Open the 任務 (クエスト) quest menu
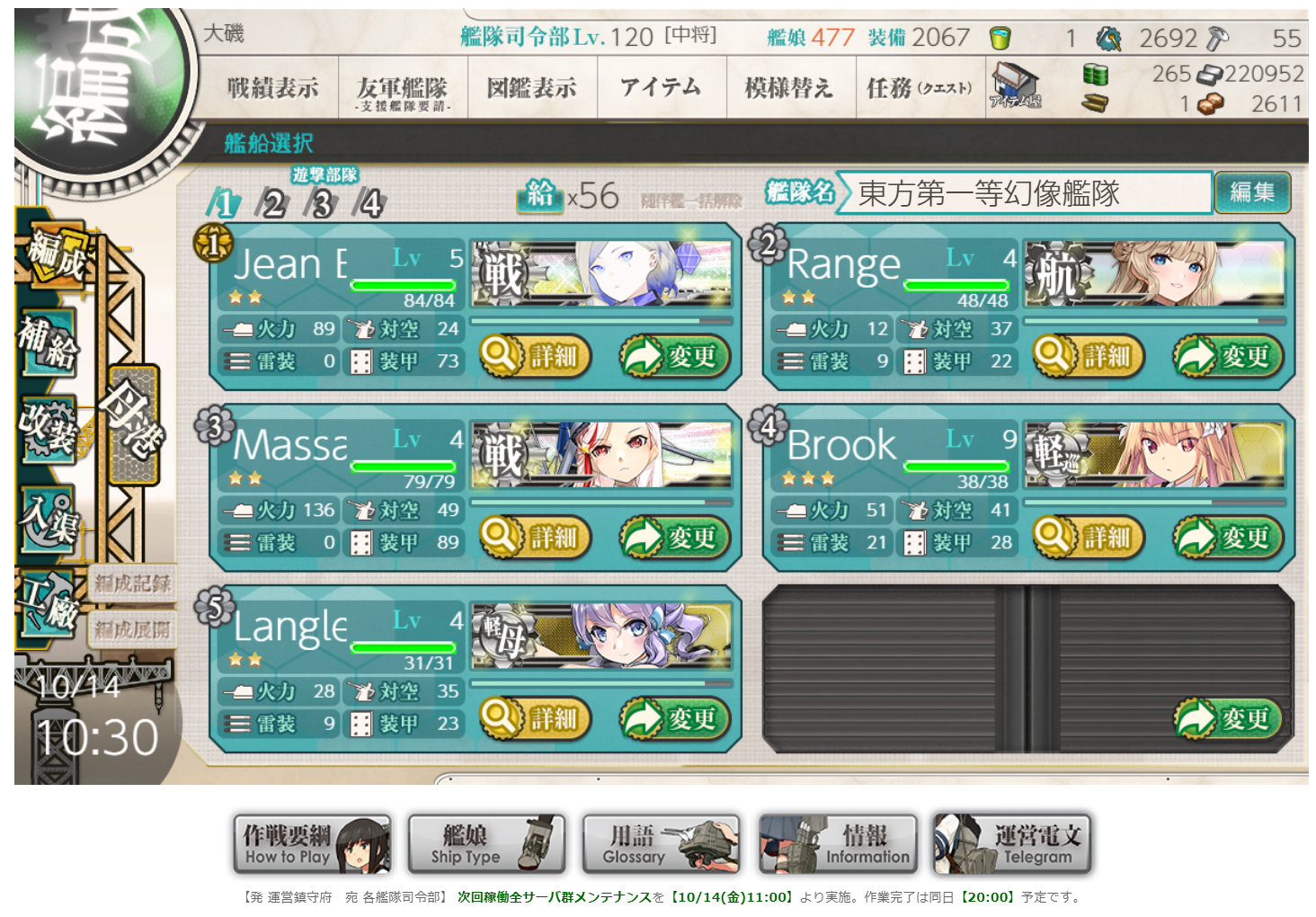This screenshot has width=1316, height=917. tap(919, 87)
